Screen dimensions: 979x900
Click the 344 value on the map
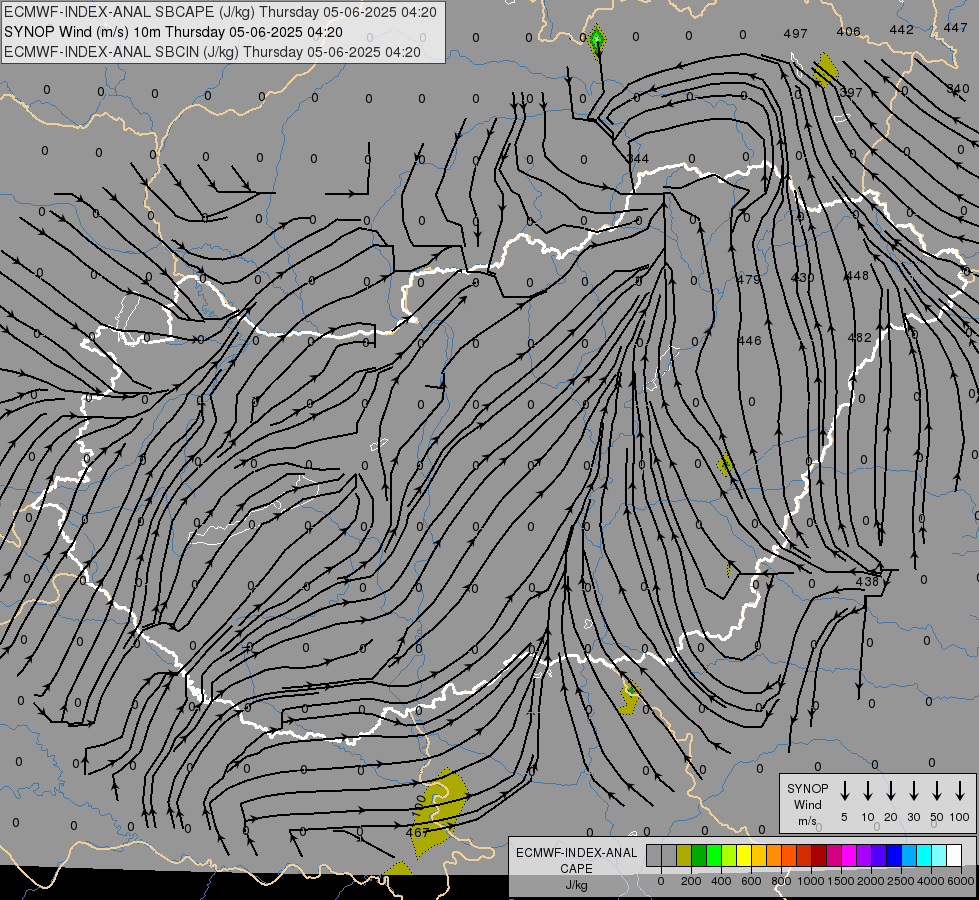pyautogui.click(x=638, y=158)
